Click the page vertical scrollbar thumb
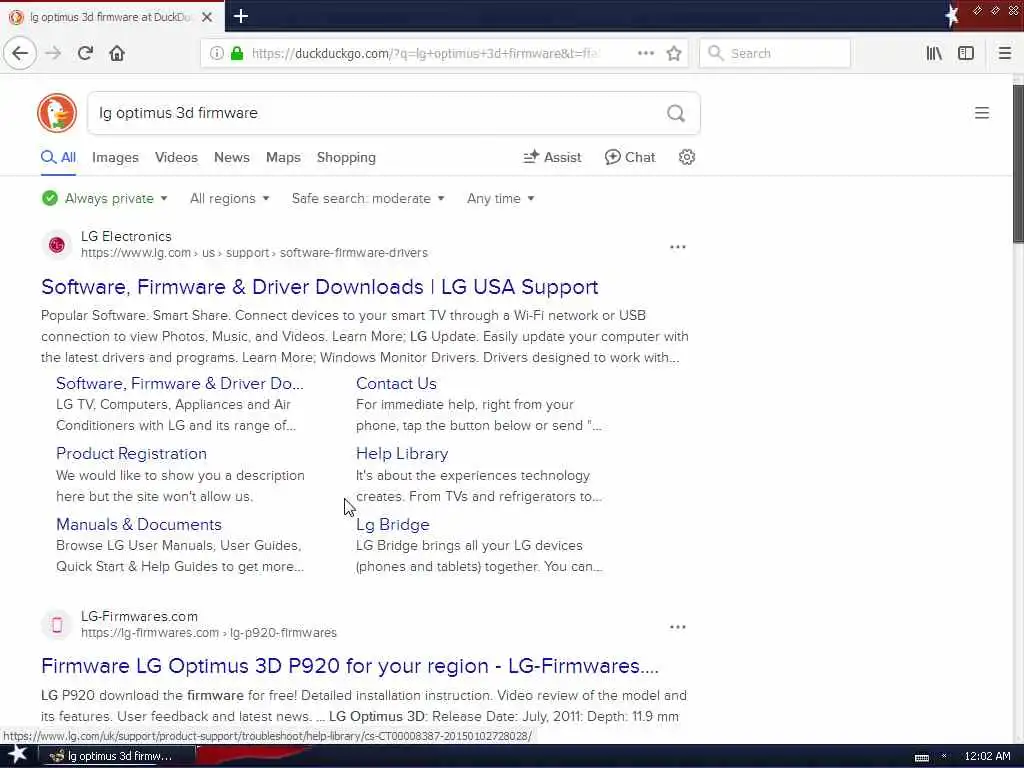 click(x=1017, y=163)
